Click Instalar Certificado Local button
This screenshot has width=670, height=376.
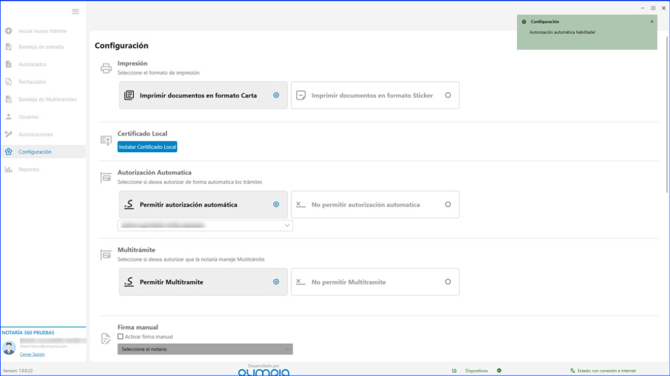tap(147, 147)
